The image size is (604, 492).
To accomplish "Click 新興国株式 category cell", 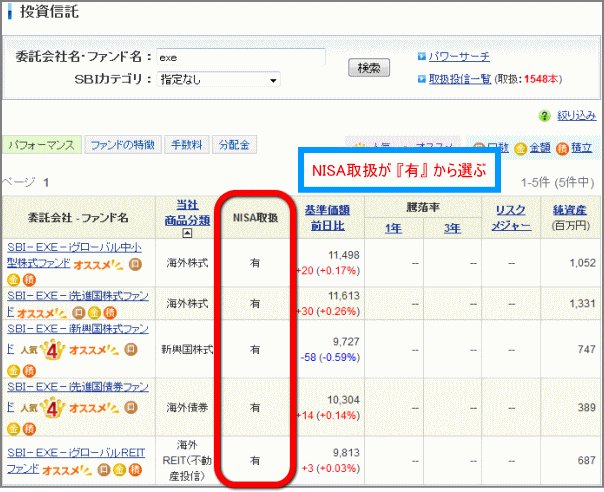I will (x=187, y=349).
